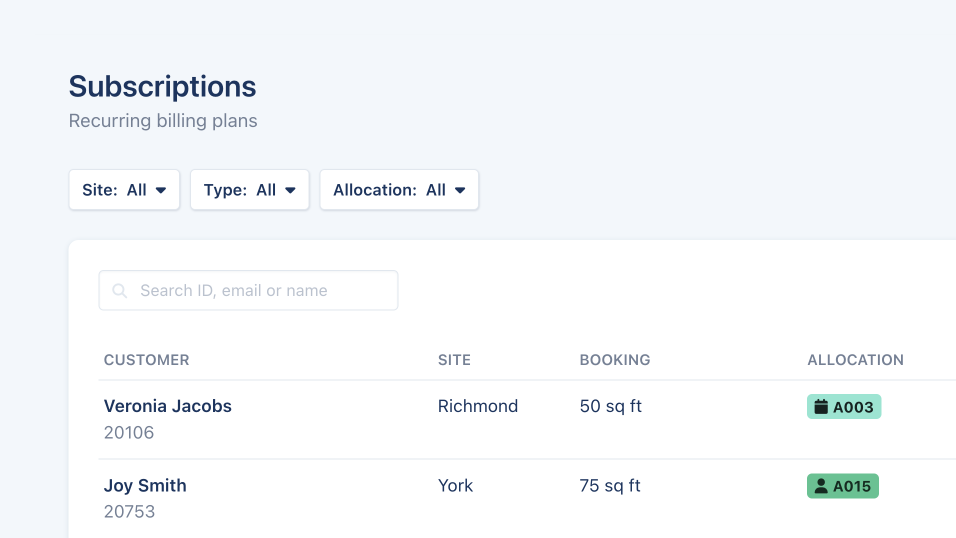This screenshot has width=956, height=538.
Task: Select the A015 allocation badge
Action: pos(843,486)
